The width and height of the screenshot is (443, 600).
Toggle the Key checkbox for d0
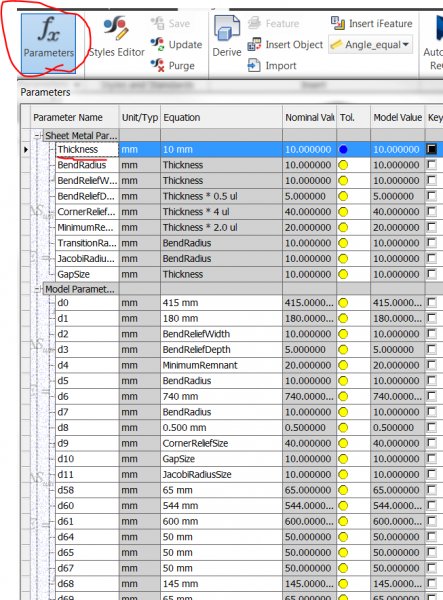(x=432, y=302)
